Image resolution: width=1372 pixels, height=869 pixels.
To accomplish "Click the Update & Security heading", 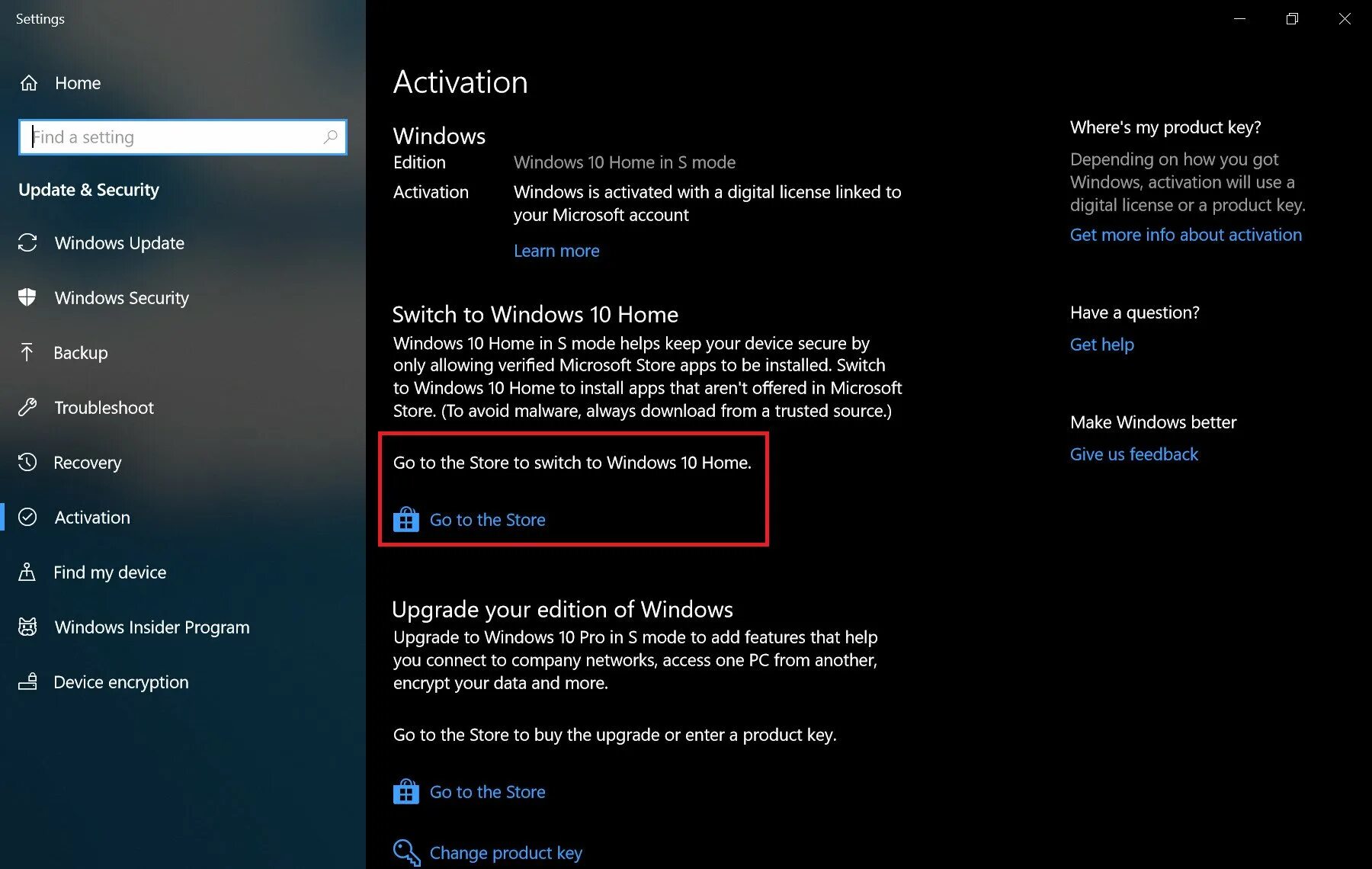I will click(x=88, y=190).
